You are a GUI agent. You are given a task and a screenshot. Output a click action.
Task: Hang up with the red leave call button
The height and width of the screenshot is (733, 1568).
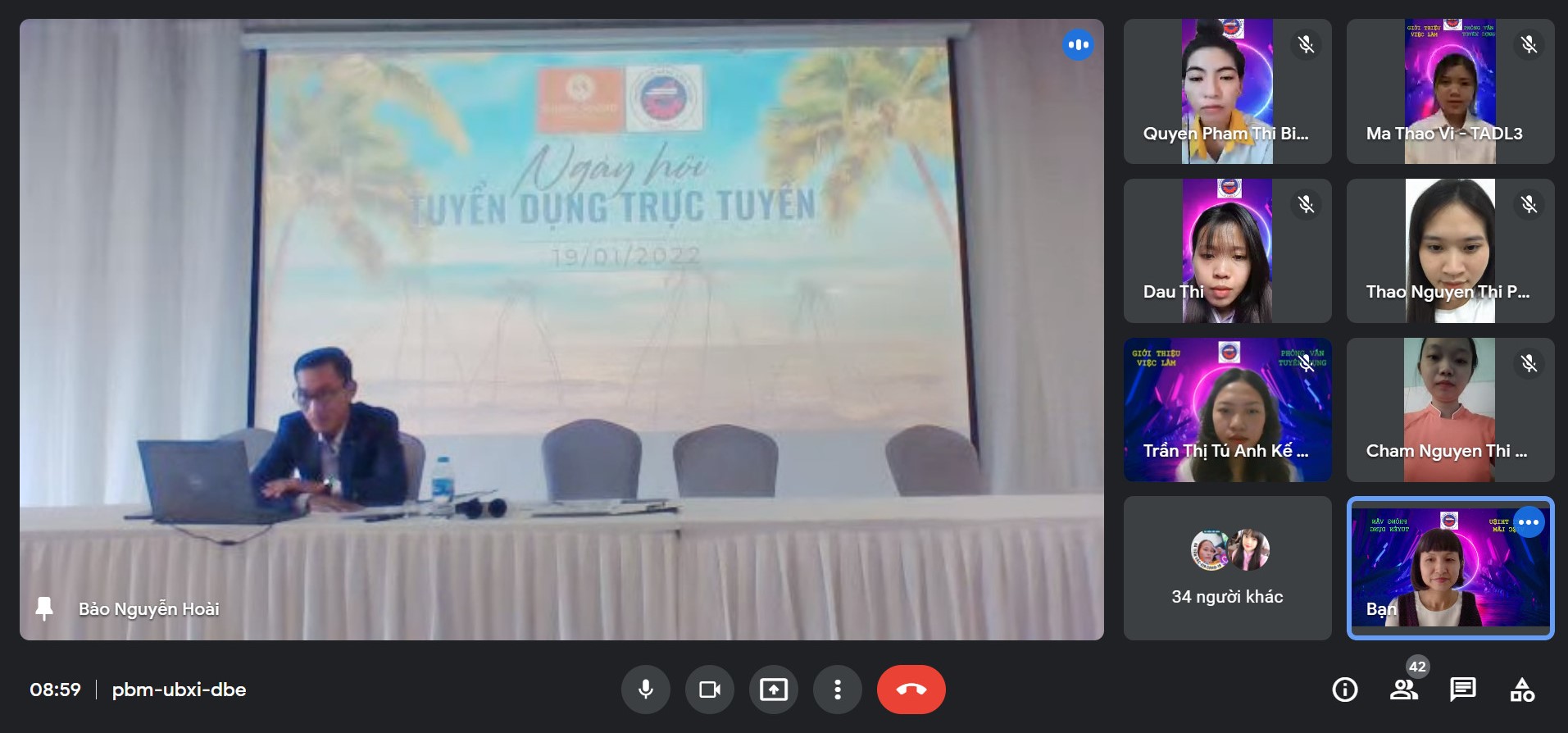pyautogui.click(x=911, y=690)
